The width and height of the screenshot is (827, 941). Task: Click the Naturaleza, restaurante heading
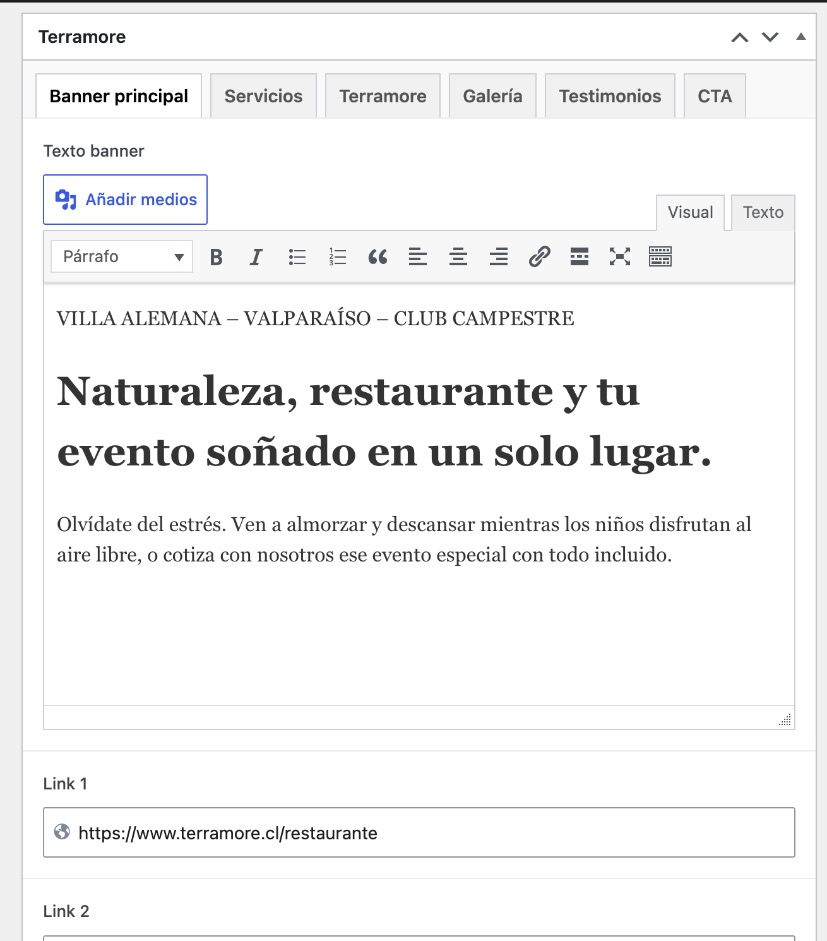point(384,421)
